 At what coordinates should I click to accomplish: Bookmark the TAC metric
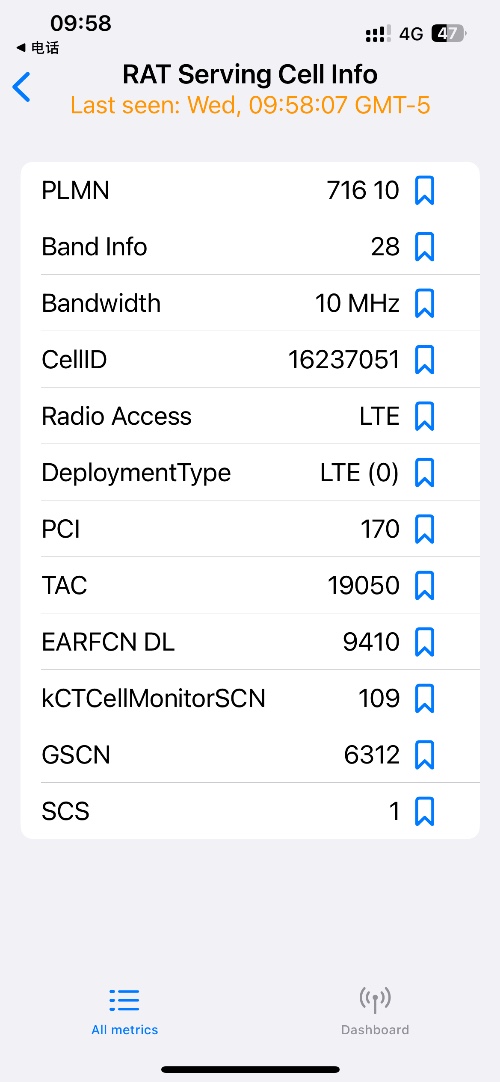(424, 586)
